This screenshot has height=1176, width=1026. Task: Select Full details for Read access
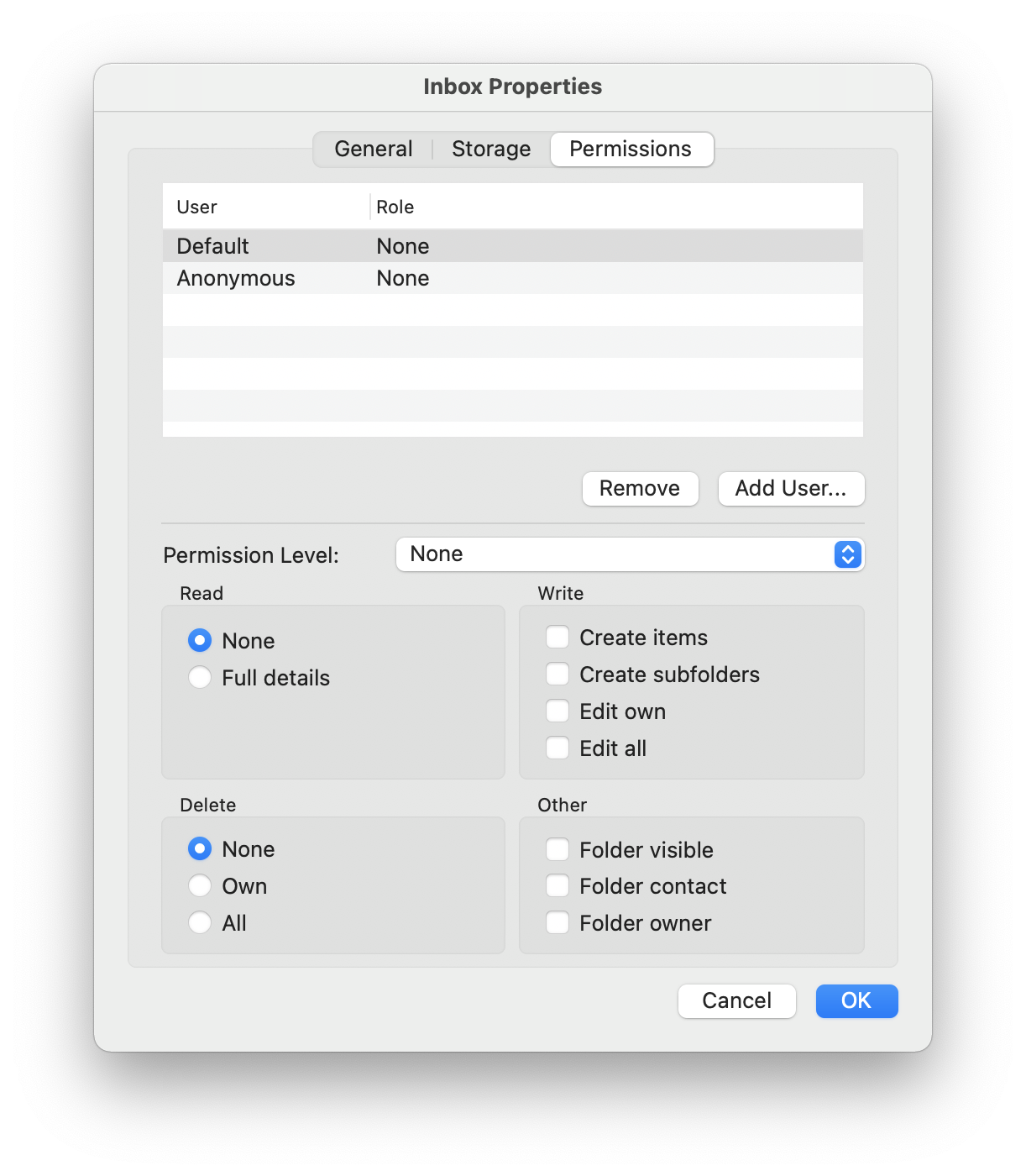point(199,677)
